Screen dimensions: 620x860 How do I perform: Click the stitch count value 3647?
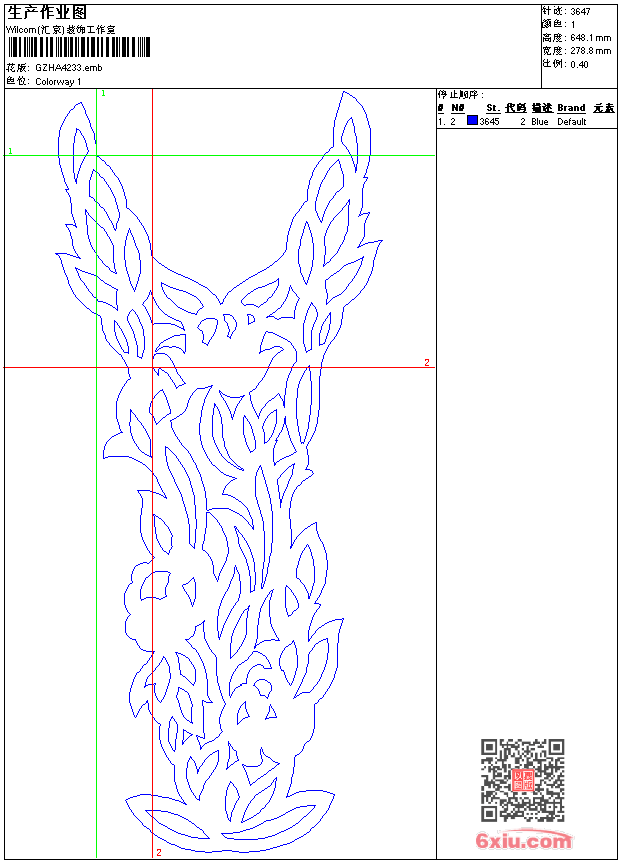click(x=580, y=11)
